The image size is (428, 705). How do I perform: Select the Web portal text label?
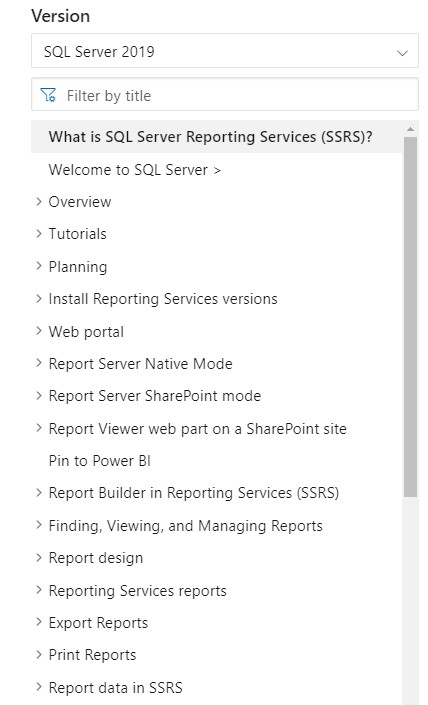coord(86,332)
